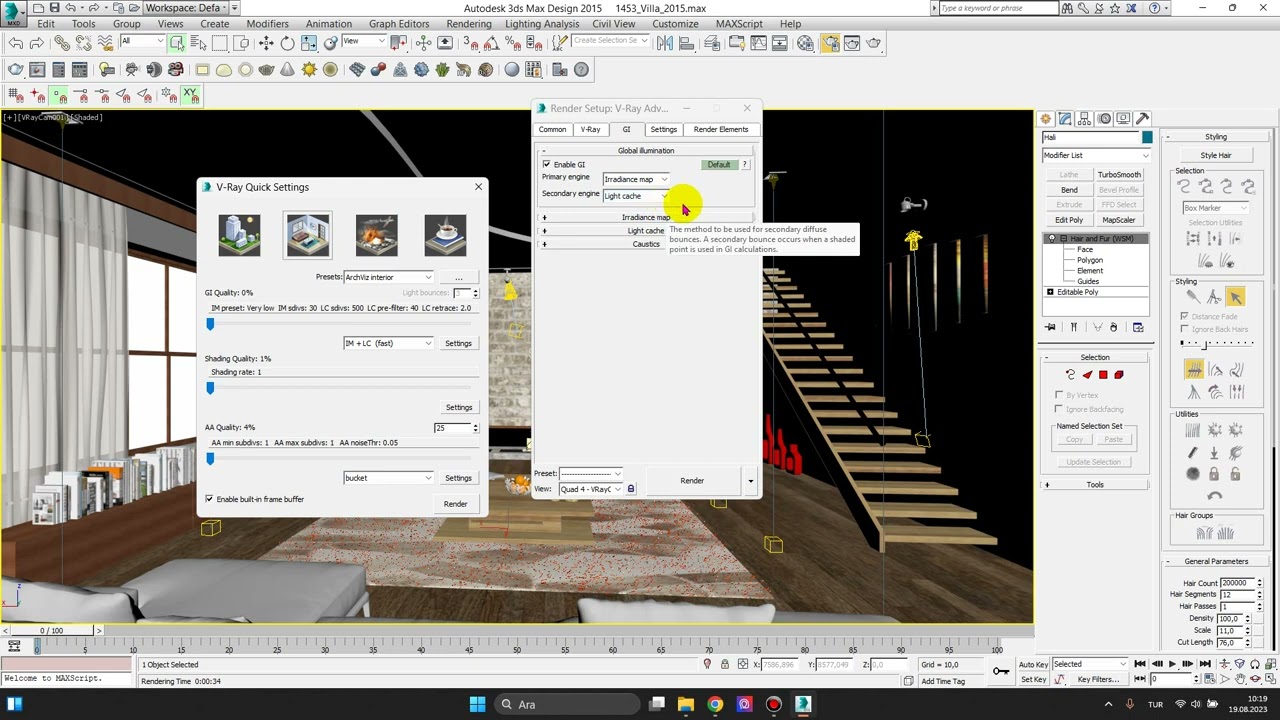
Task: Open the Workspace Default dropdown
Action: [185, 8]
